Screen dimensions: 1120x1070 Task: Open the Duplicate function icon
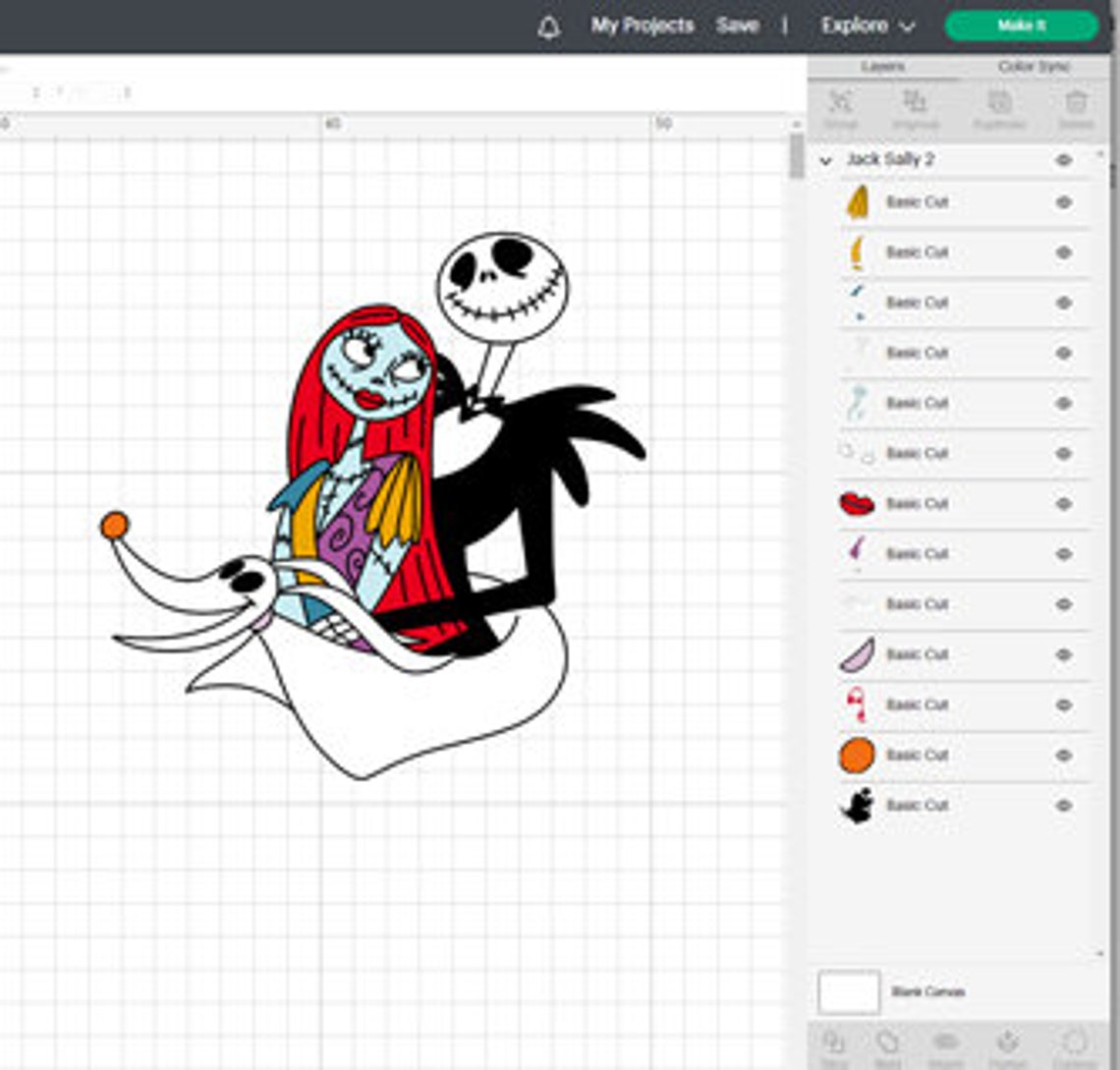(999, 103)
